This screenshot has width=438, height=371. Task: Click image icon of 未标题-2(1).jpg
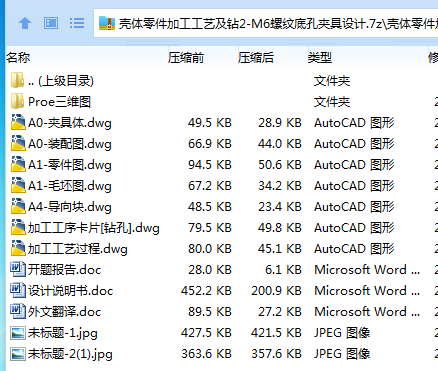click(x=18, y=354)
